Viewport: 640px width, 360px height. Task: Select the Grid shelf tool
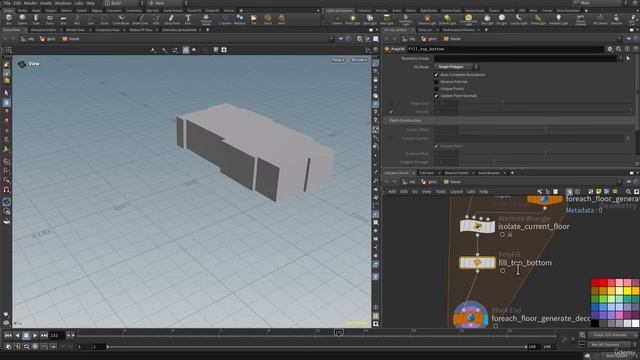(x=63, y=19)
